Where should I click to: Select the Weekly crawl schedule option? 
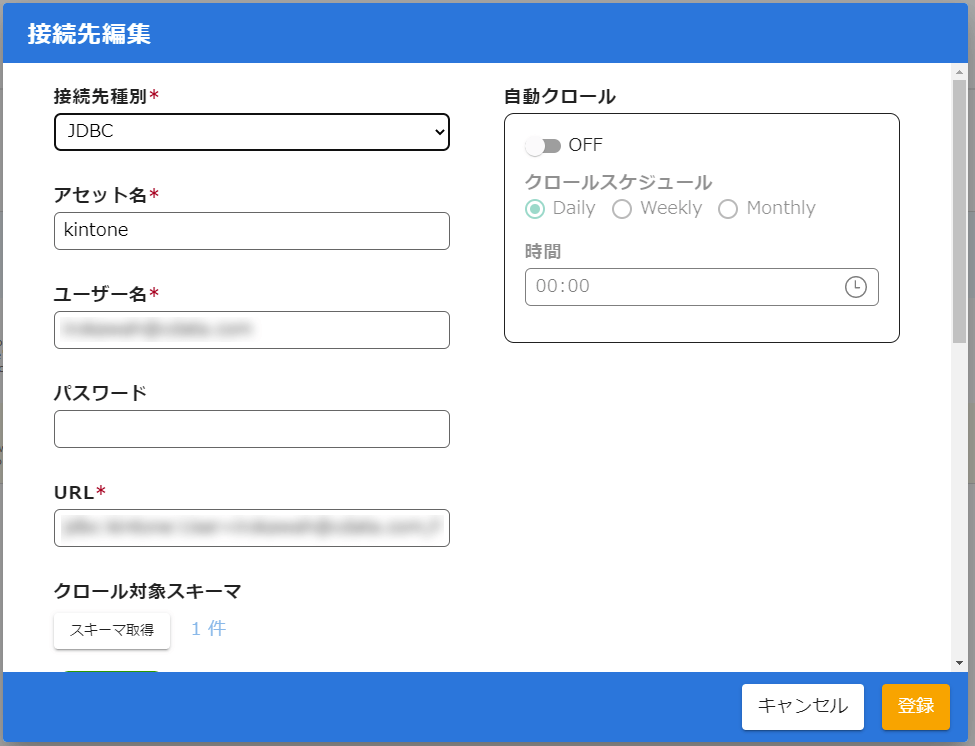[x=622, y=209]
